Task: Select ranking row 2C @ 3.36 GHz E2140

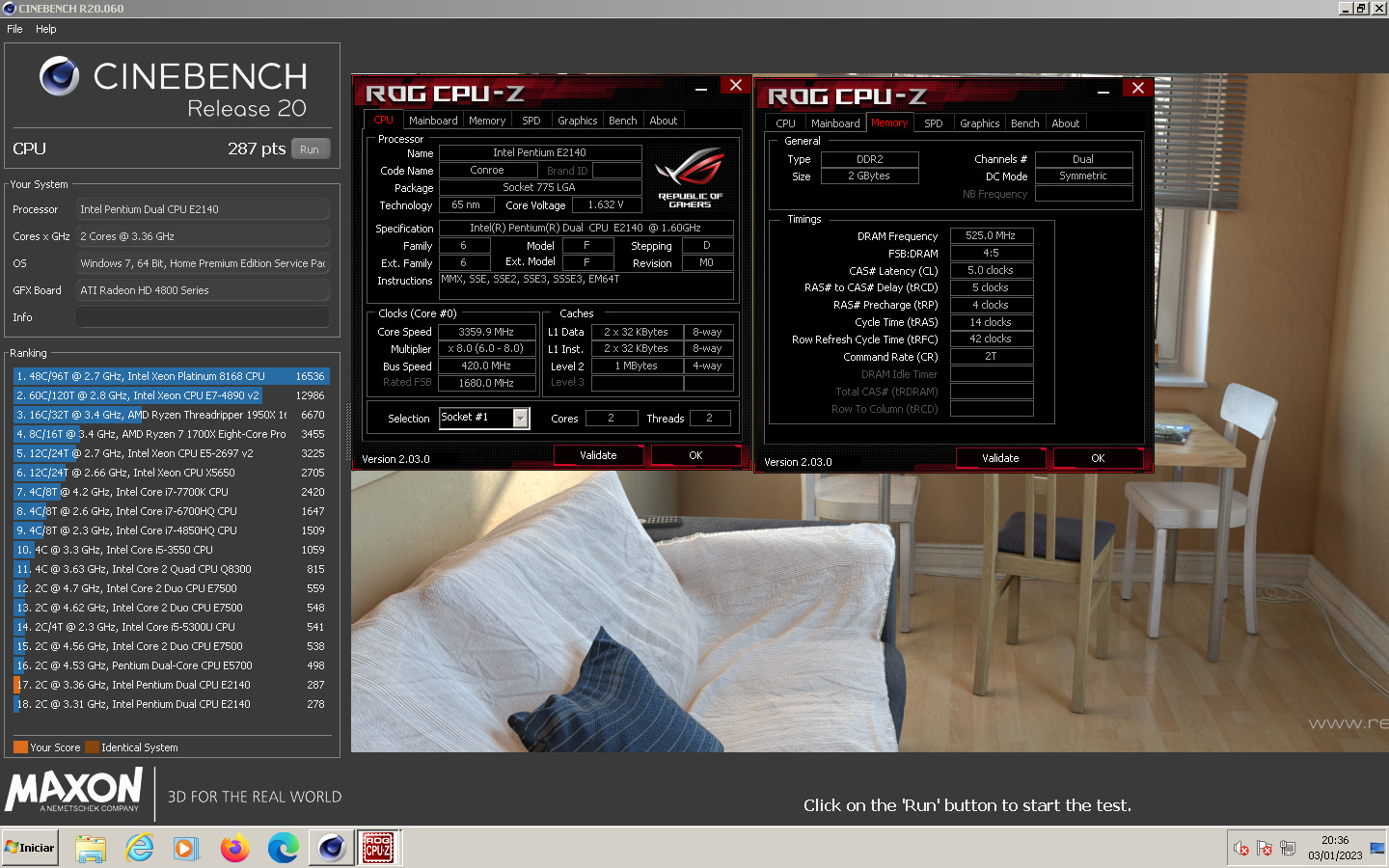Action: click(172, 685)
